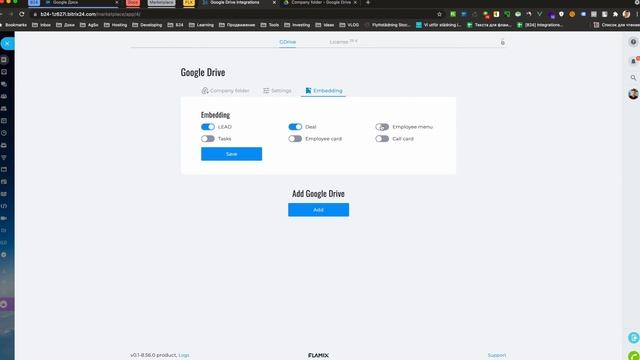Open the video camera icon in left sidebar

click(x=4, y=218)
